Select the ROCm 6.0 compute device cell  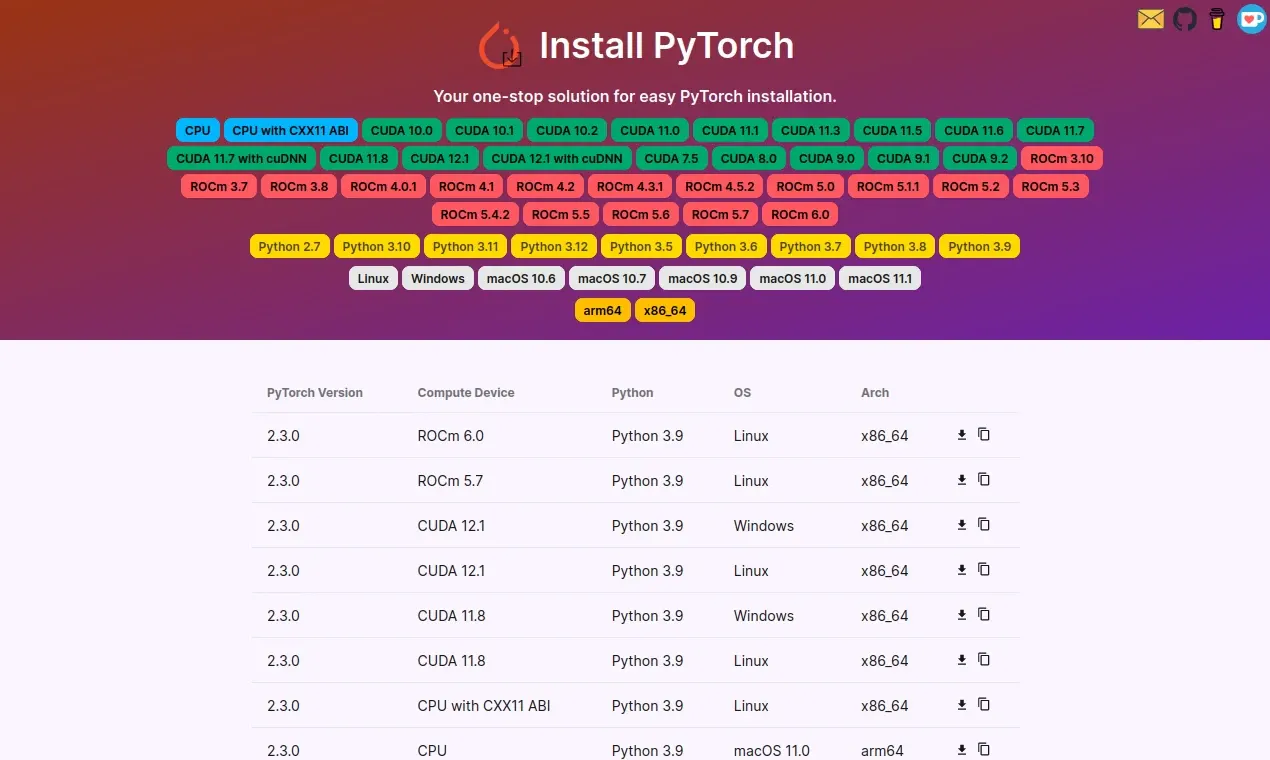(x=451, y=436)
